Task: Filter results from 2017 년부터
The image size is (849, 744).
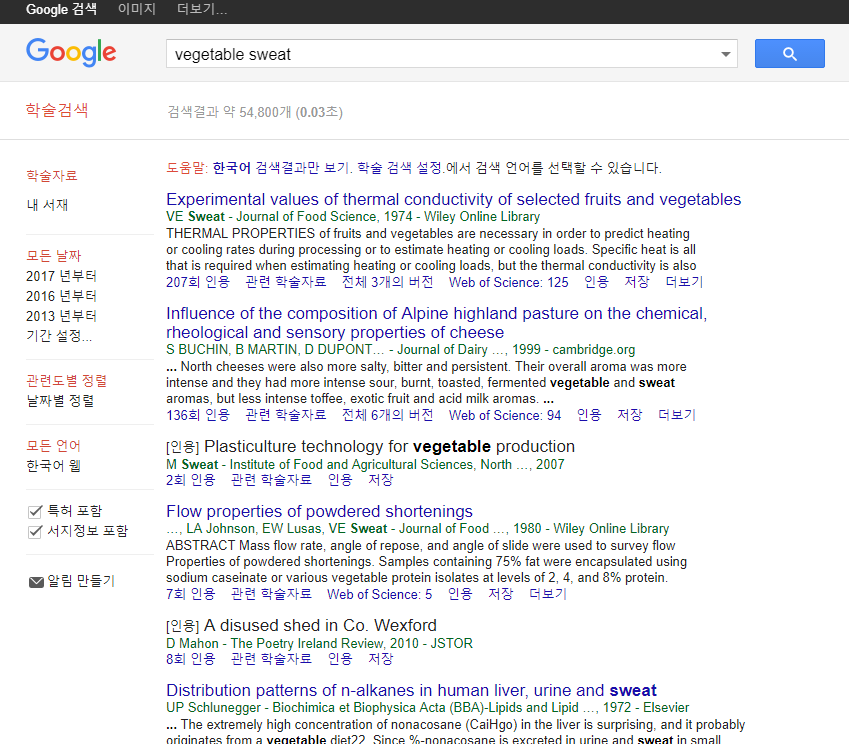Action: tap(61, 276)
